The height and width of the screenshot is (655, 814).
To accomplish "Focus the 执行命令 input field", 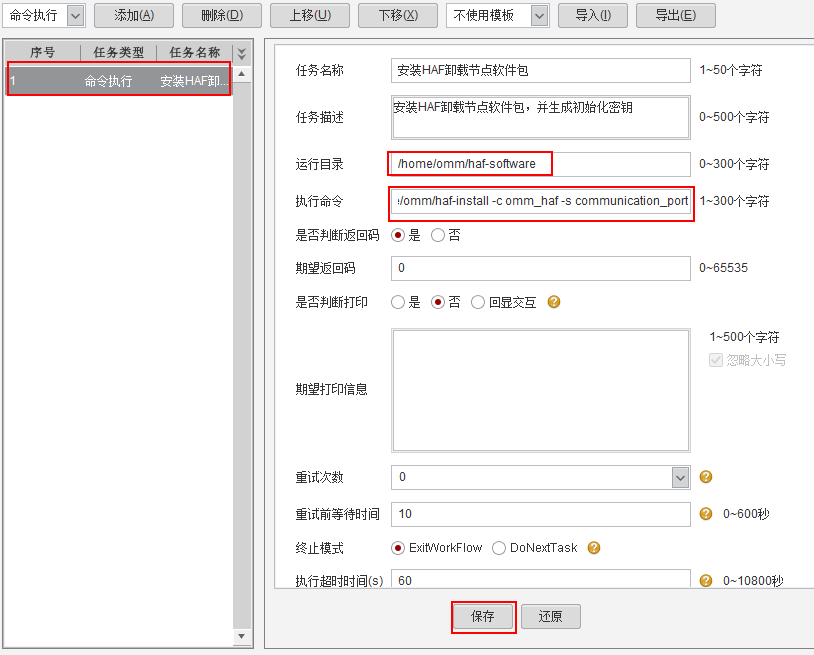I will (540, 201).
